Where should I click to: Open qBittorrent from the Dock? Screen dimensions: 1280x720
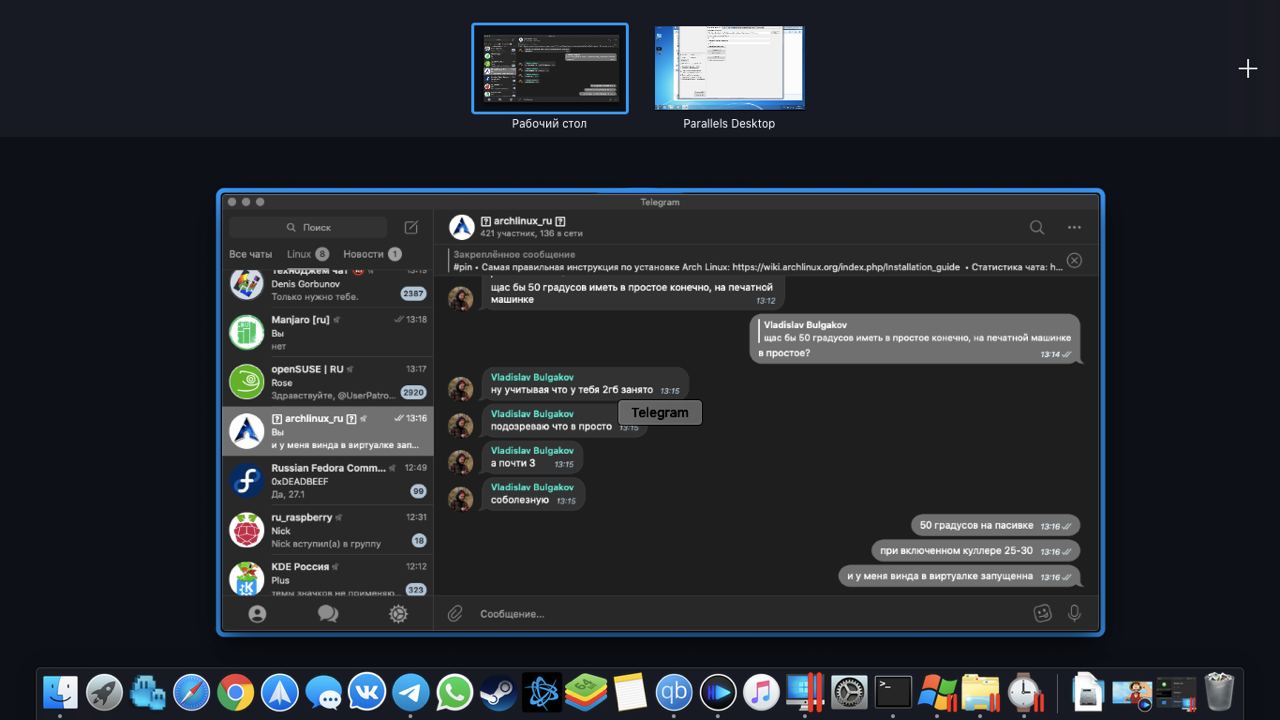tap(674, 692)
